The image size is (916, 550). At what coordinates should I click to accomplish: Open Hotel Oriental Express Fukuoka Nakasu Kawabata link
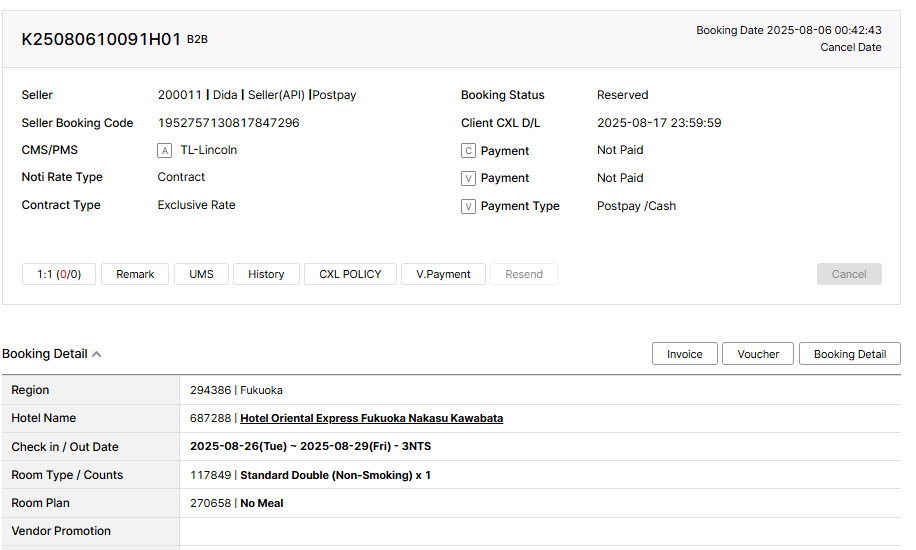tap(371, 418)
